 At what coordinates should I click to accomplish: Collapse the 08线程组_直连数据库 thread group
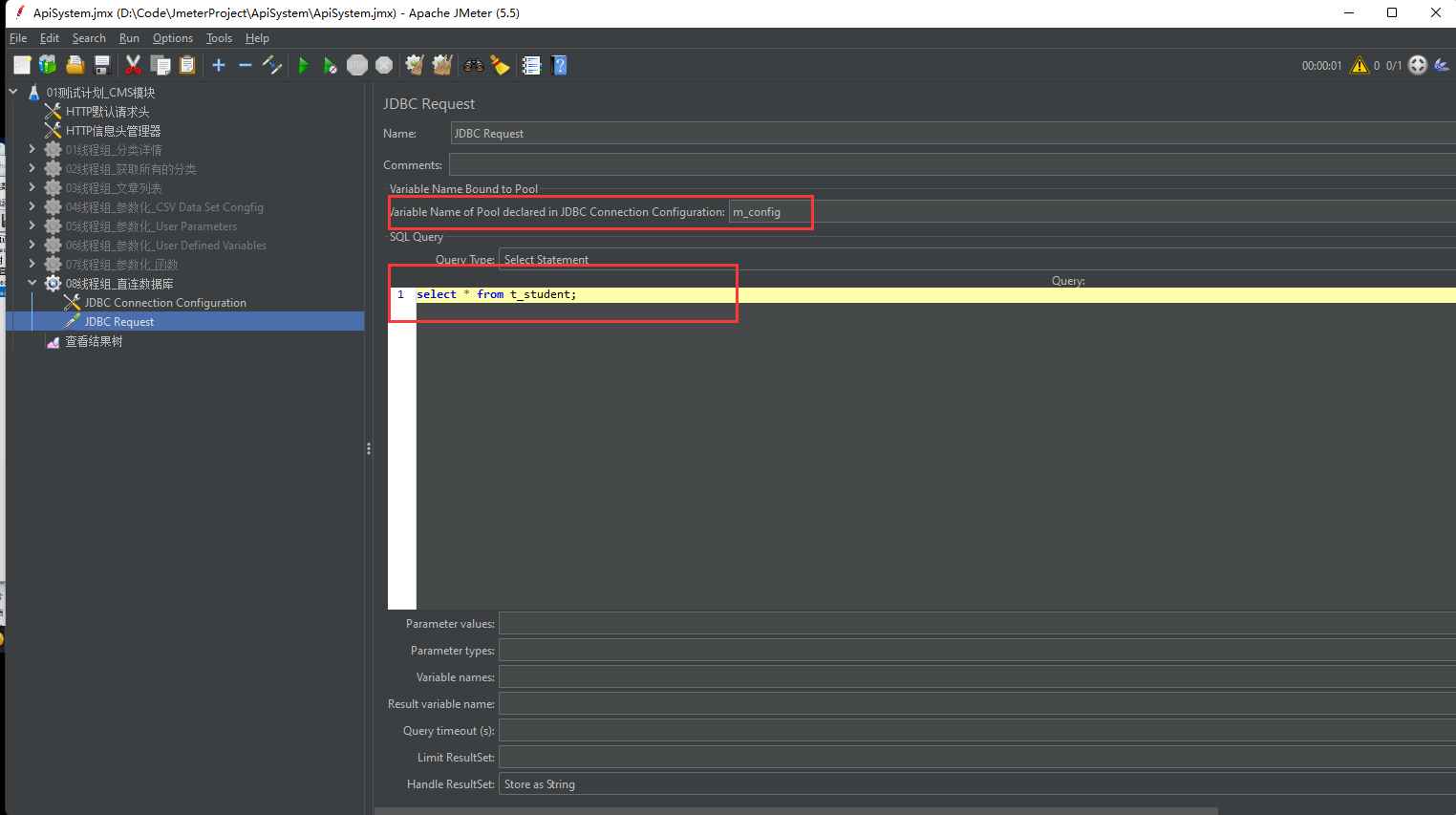click(32, 283)
